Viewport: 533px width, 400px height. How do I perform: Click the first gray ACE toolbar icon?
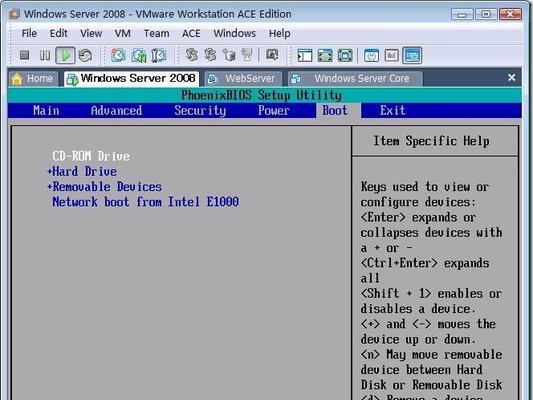click(x=192, y=55)
